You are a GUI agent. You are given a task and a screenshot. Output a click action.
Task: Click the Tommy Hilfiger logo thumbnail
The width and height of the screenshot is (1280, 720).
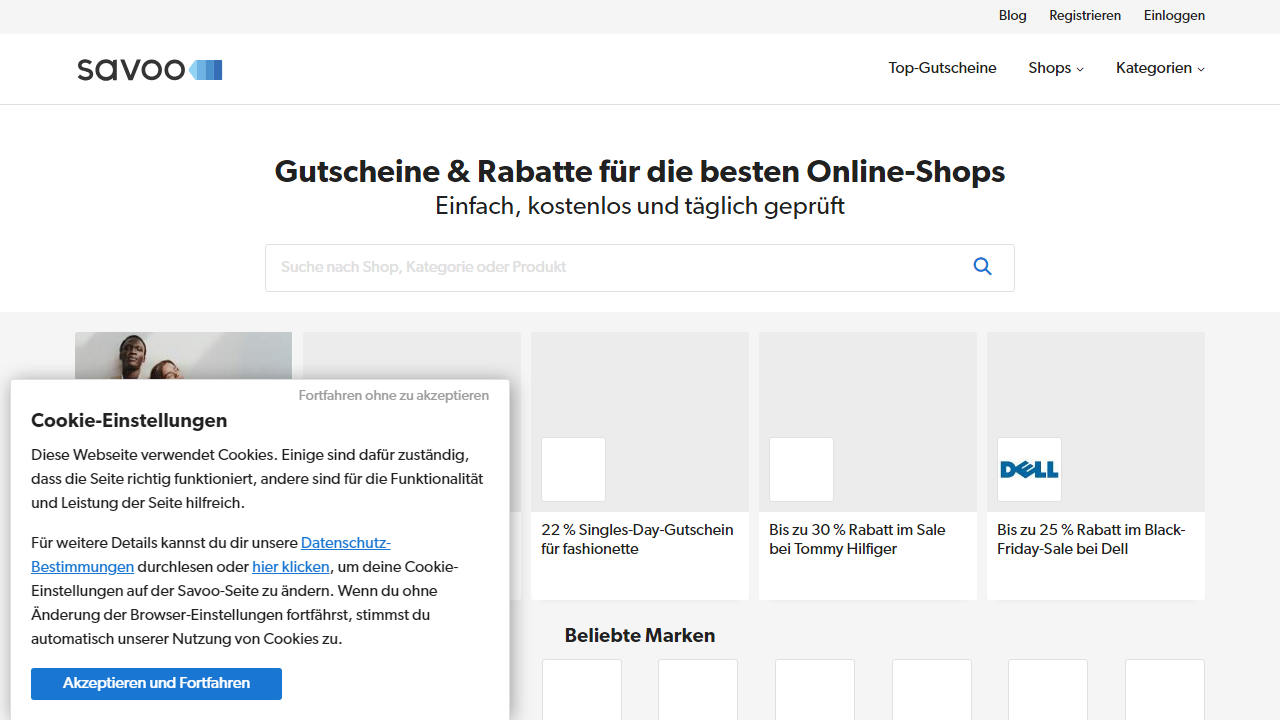801,469
